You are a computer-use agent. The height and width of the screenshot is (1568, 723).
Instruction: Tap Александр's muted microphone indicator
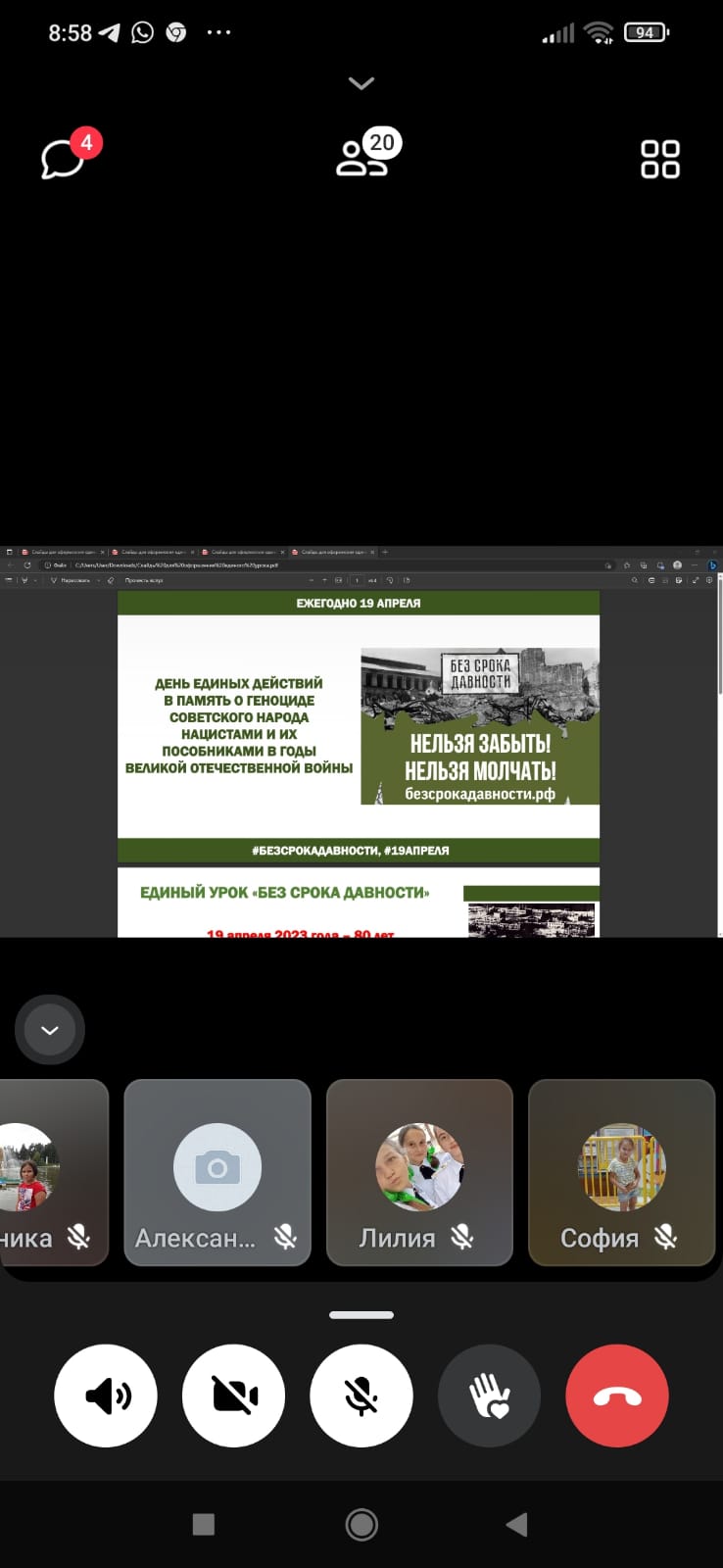tap(285, 1237)
